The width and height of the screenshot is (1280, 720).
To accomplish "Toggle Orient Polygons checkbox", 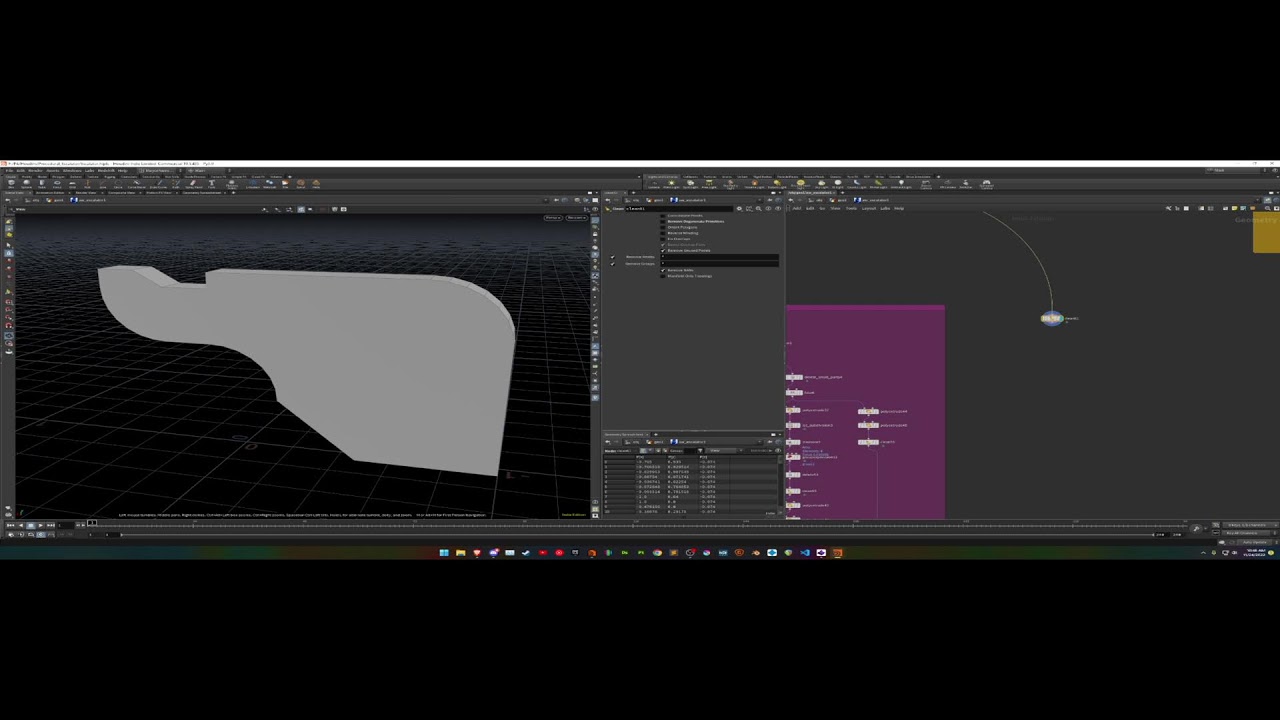I will coord(663,227).
